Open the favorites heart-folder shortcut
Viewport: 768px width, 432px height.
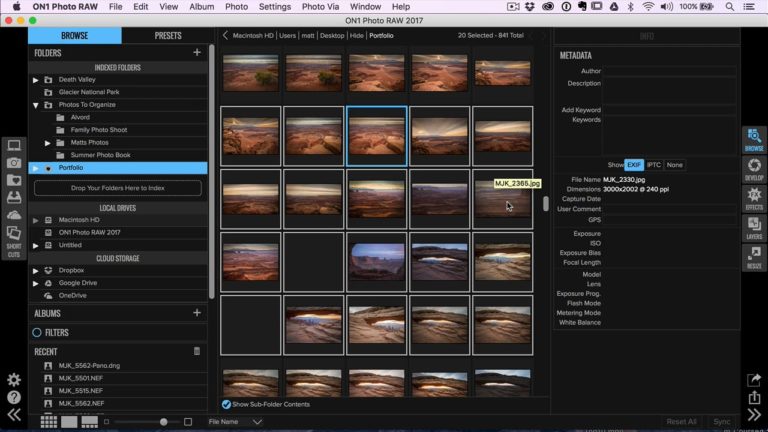tap(14, 180)
